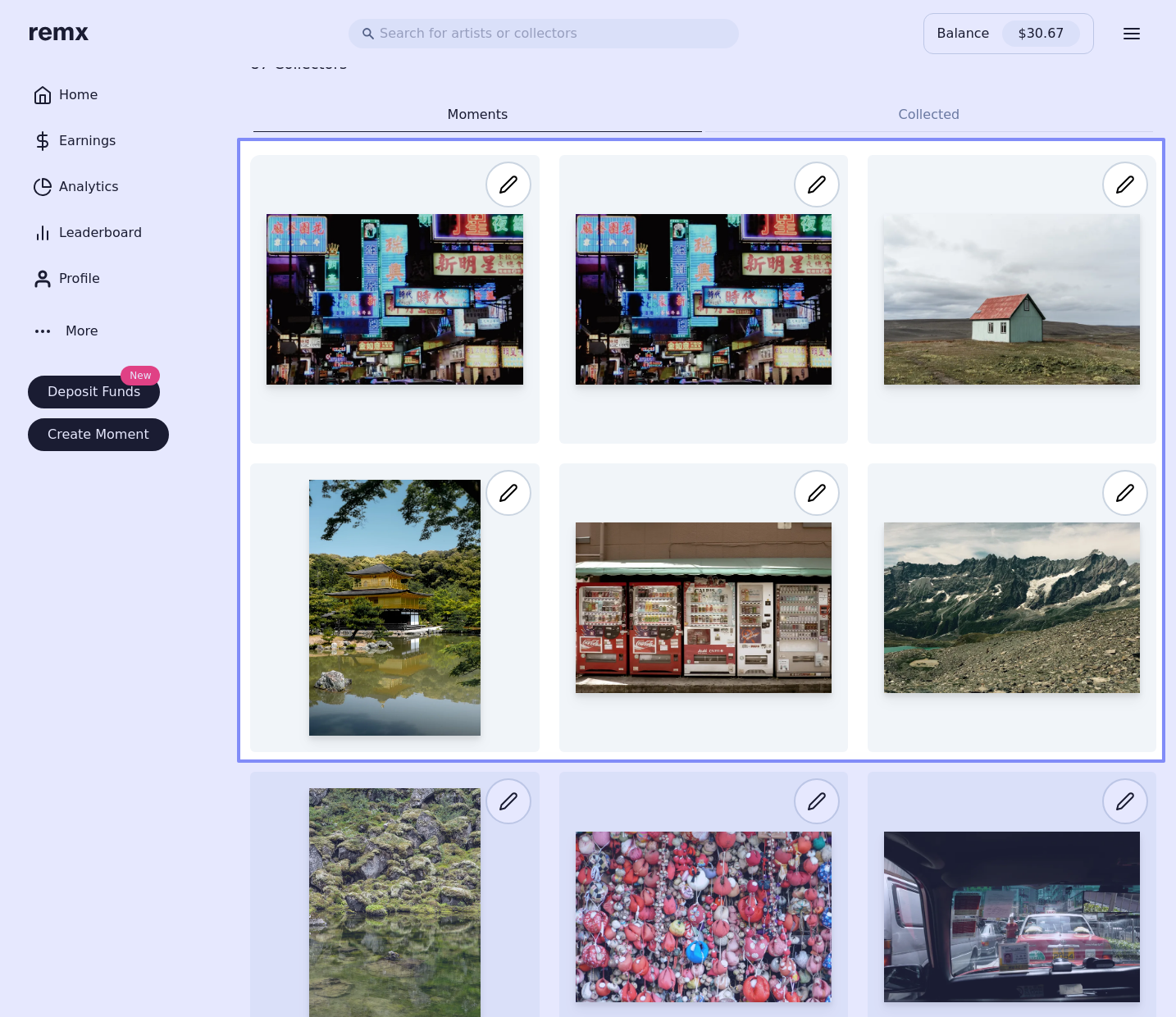
Task: Click edit pencil on hanging ornaments photo
Action: [x=816, y=801]
